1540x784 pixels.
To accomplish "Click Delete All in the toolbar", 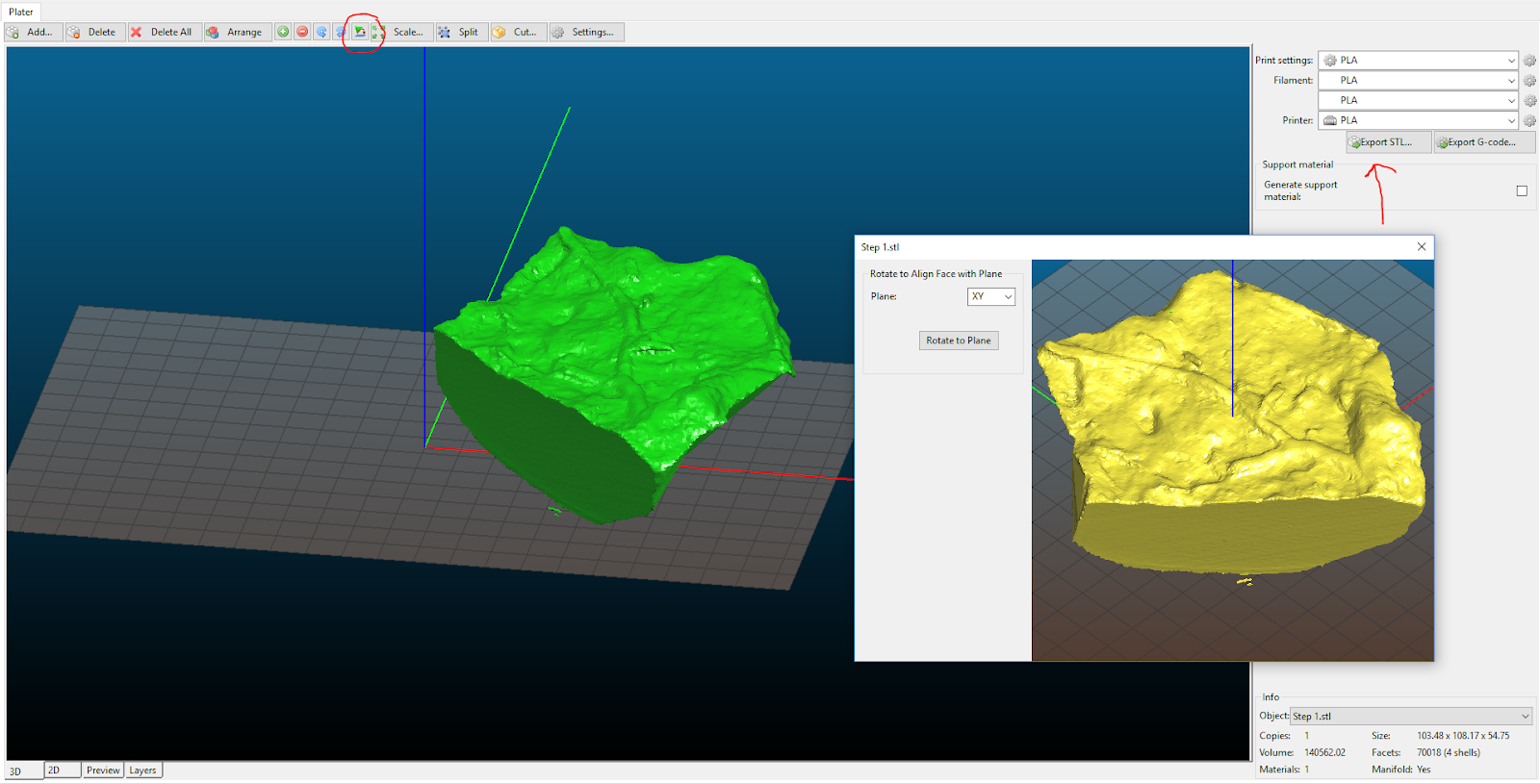I will click(x=165, y=32).
